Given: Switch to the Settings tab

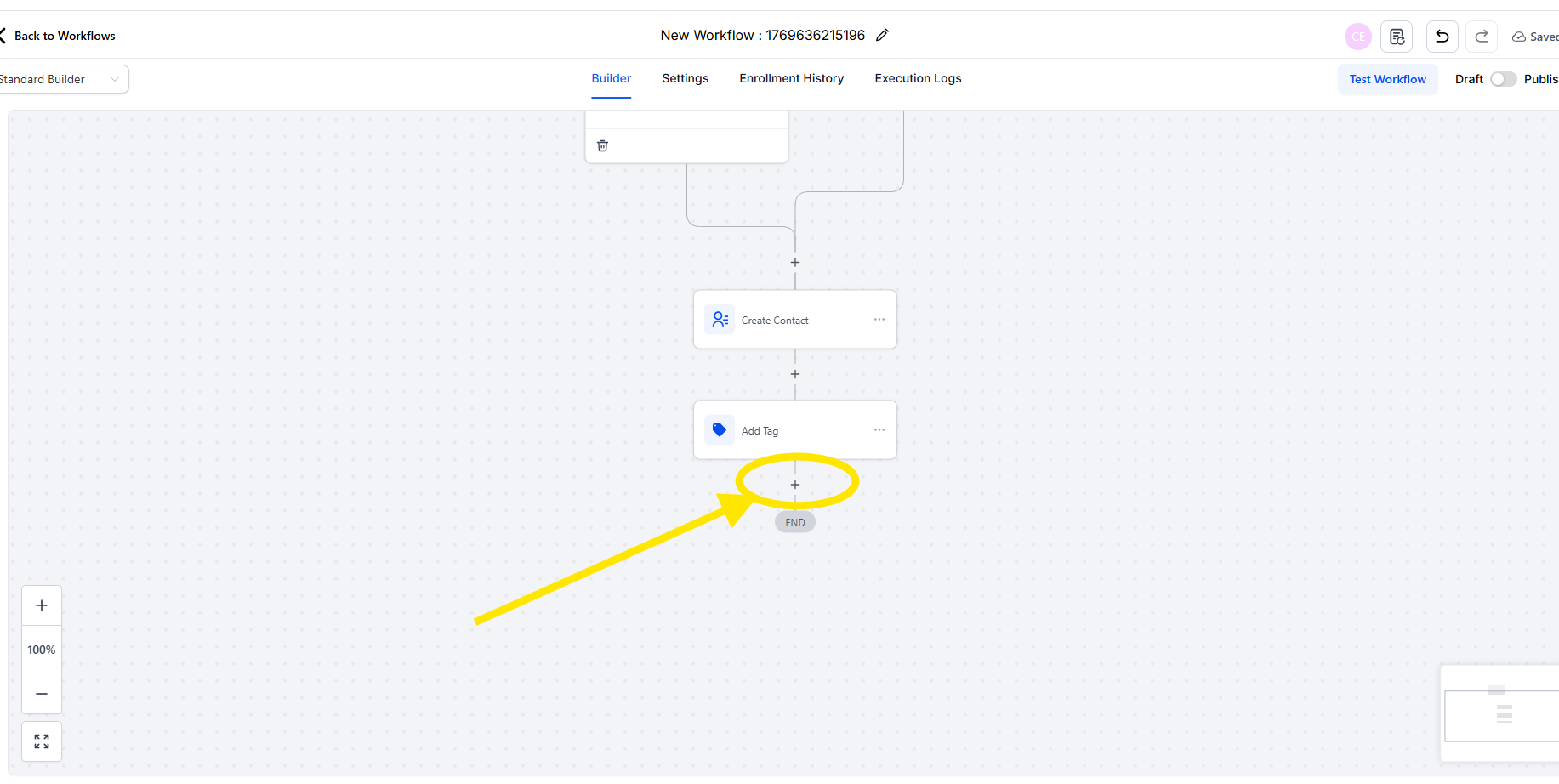Looking at the screenshot, I should 685,78.
